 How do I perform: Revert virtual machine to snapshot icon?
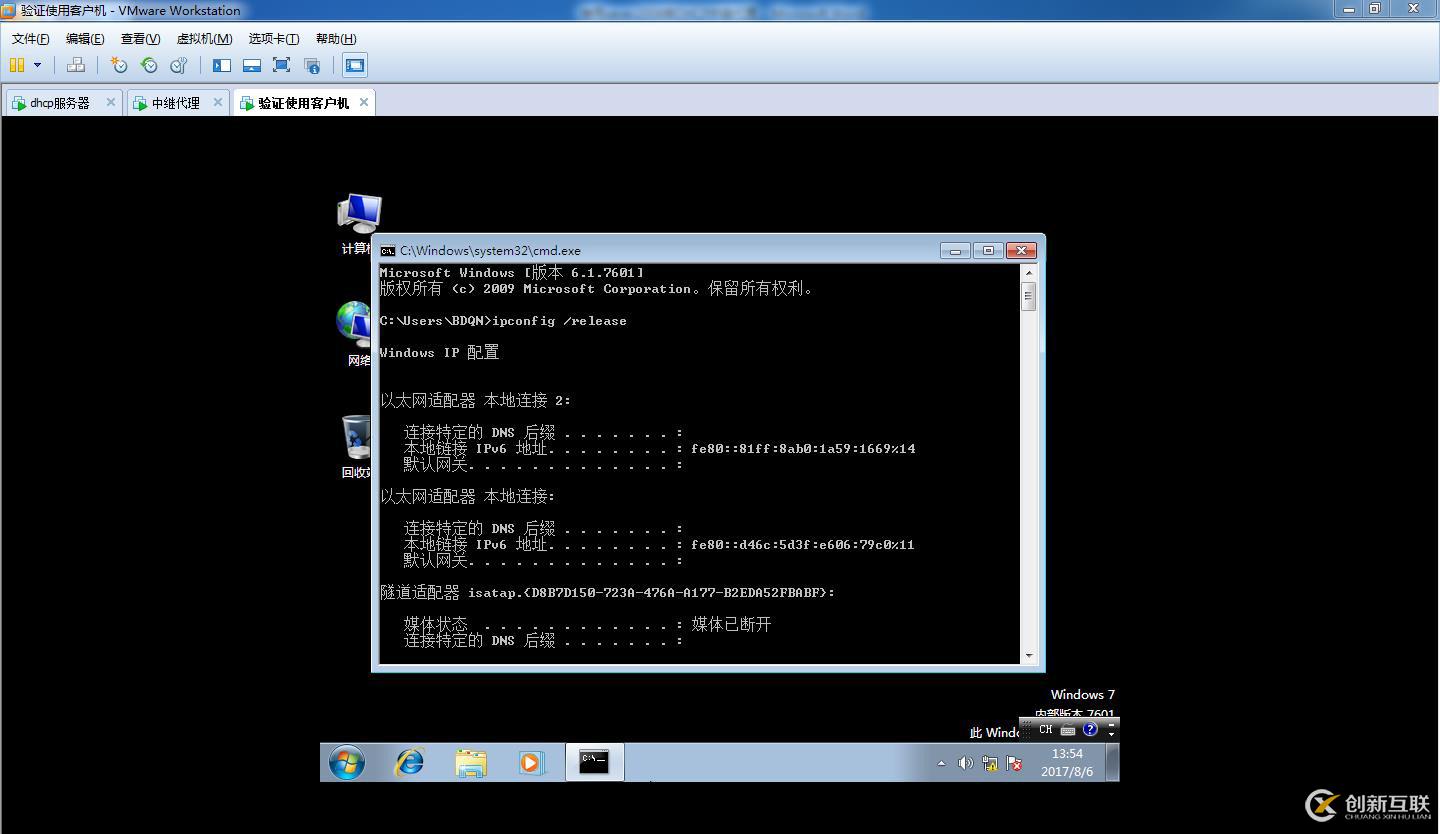pyautogui.click(x=149, y=65)
